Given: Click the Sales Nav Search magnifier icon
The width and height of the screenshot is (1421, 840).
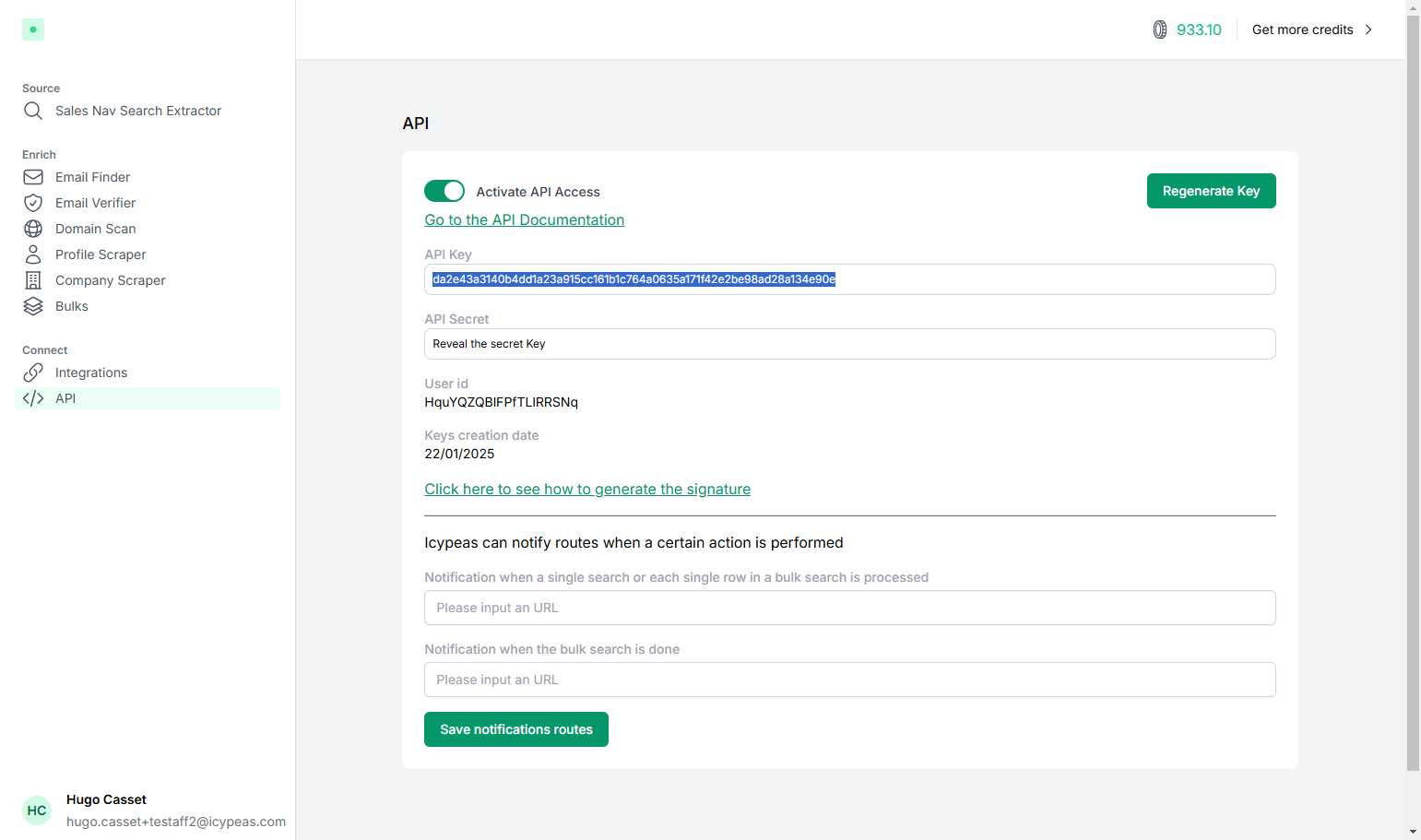Looking at the screenshot, I should pyautogui.click(x=33, y=111).
